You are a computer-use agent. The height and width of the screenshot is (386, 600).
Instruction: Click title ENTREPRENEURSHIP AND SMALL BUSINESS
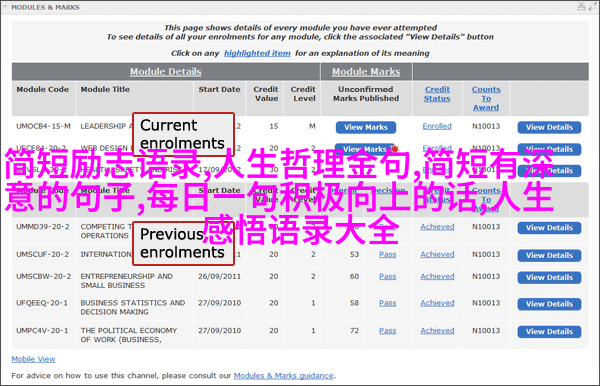pos(126,281)
